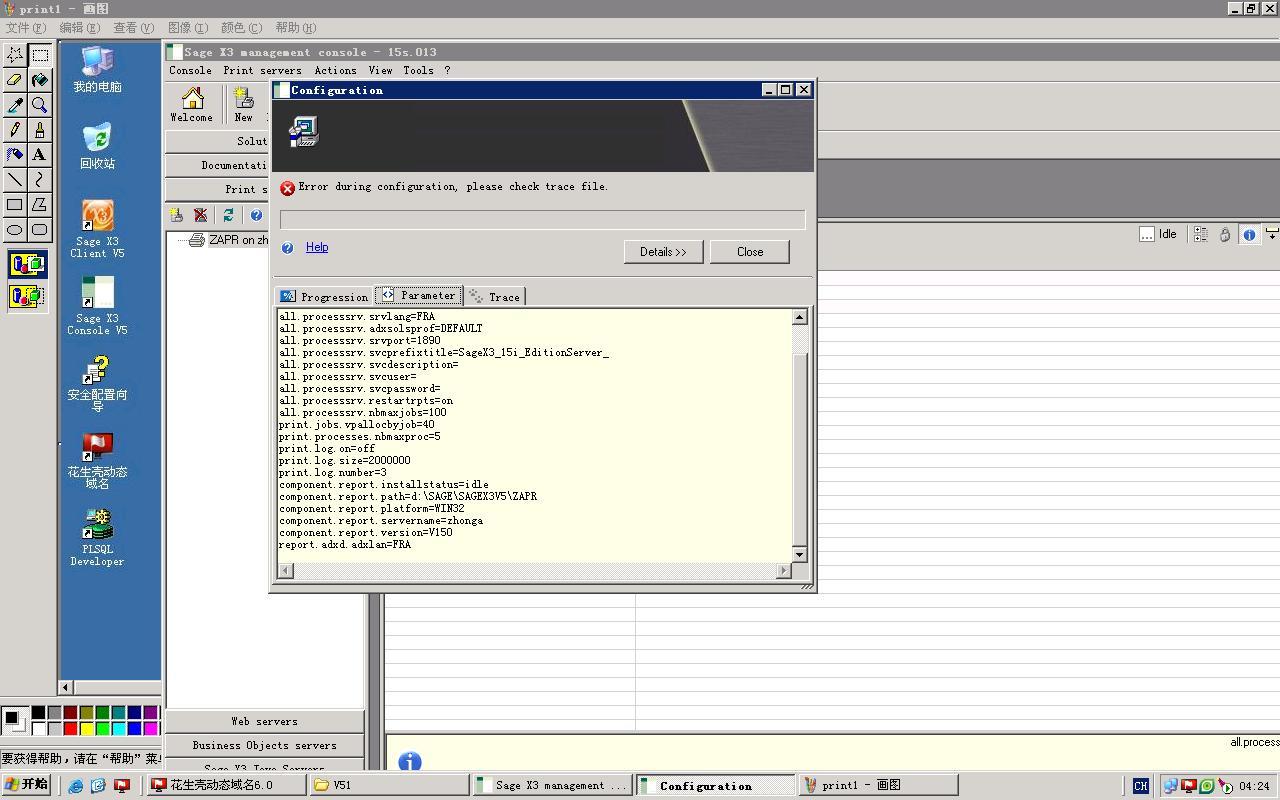Select the Fill With Color bucket tool
This screenshot has height=800, width=1280.
[x=39, y=80]
